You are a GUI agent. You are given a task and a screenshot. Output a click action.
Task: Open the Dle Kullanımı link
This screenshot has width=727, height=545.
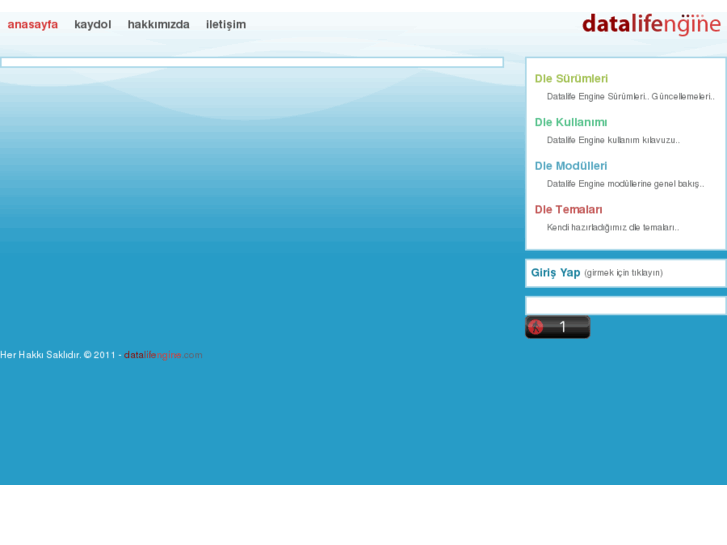point(570,122)
